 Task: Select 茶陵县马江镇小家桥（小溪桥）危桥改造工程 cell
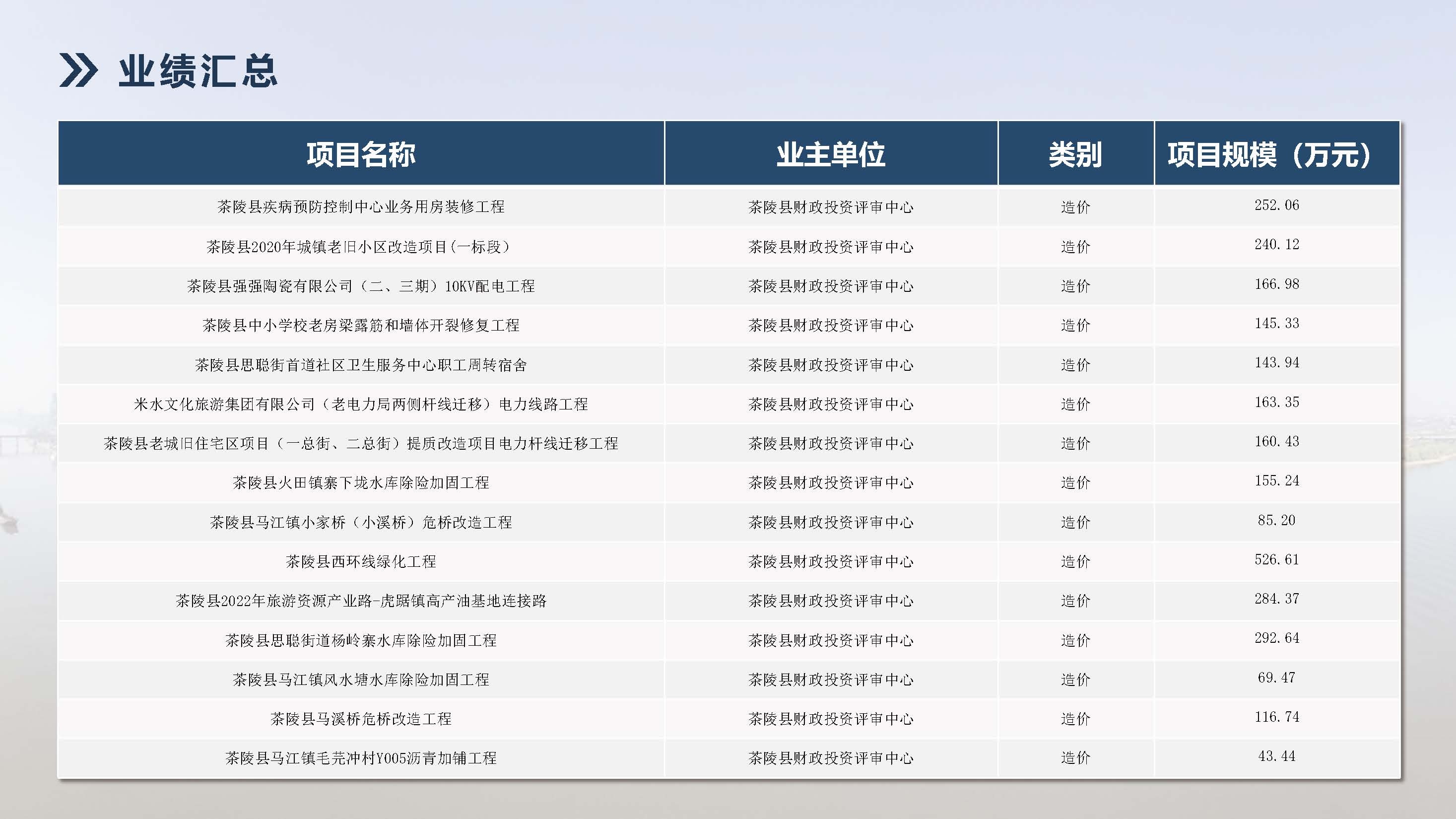coord(361,522)
